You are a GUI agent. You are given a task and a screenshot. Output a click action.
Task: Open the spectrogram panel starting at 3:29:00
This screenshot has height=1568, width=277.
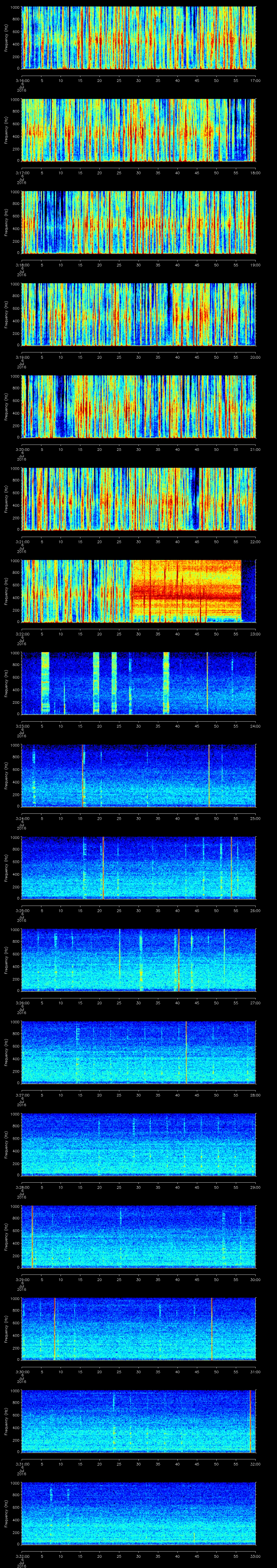[139, 1237]
